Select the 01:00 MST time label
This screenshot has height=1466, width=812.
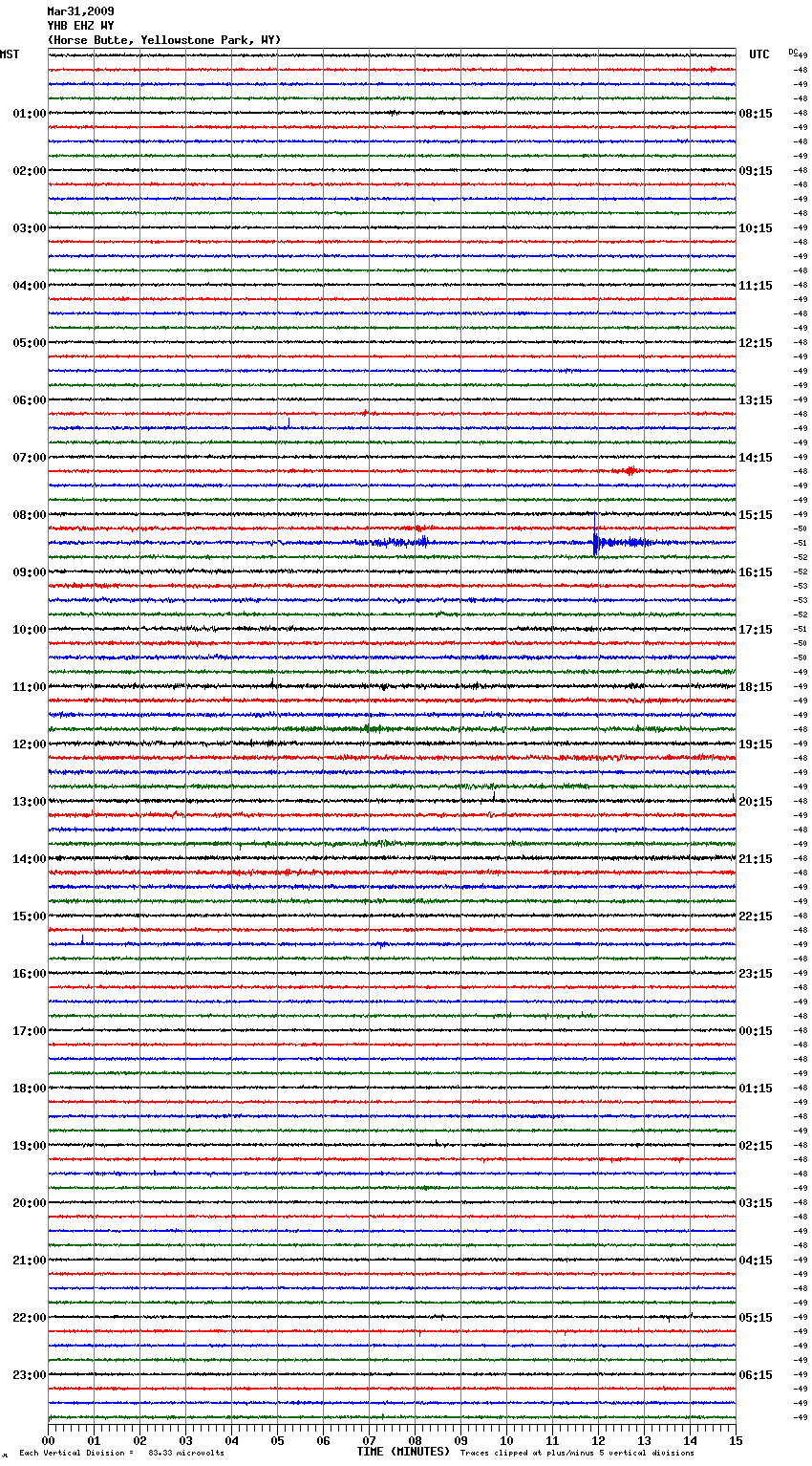click(x=30, y=114)
